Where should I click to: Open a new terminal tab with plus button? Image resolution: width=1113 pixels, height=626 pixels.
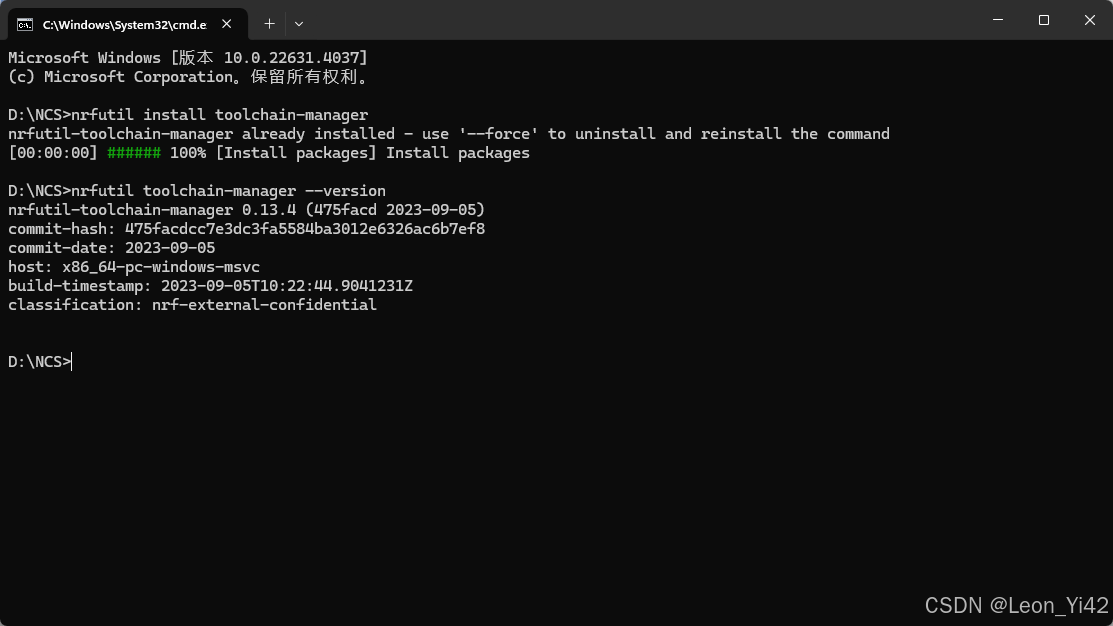(x=269, y=23)
